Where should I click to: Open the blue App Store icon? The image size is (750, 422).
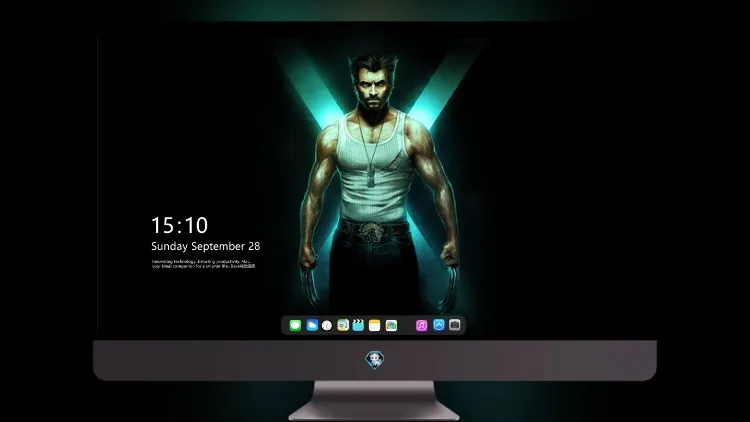[x=439, y=325]
